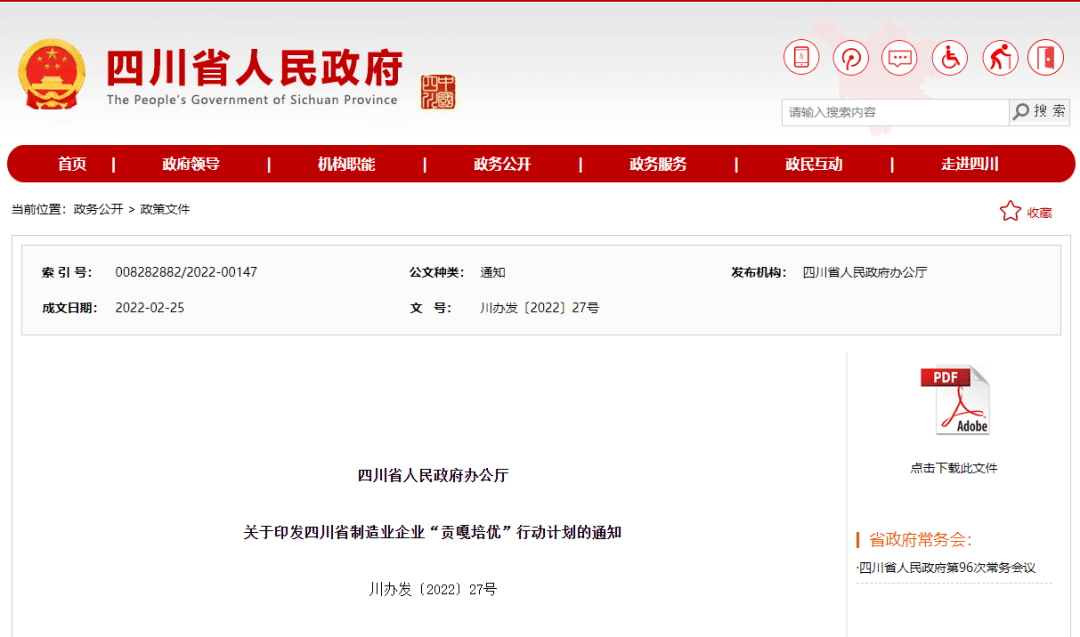Follow the 政务公开 breadcrumb link

pos(98,209)
